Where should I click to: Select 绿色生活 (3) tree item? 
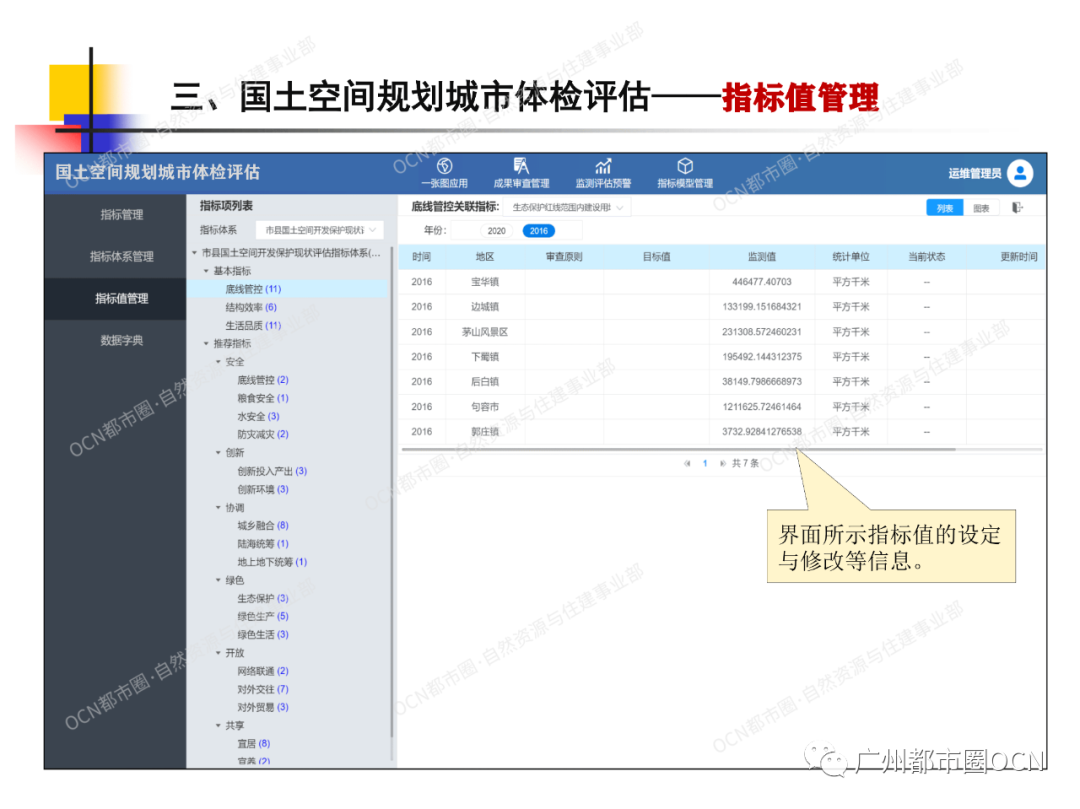[x=262, y=635]
